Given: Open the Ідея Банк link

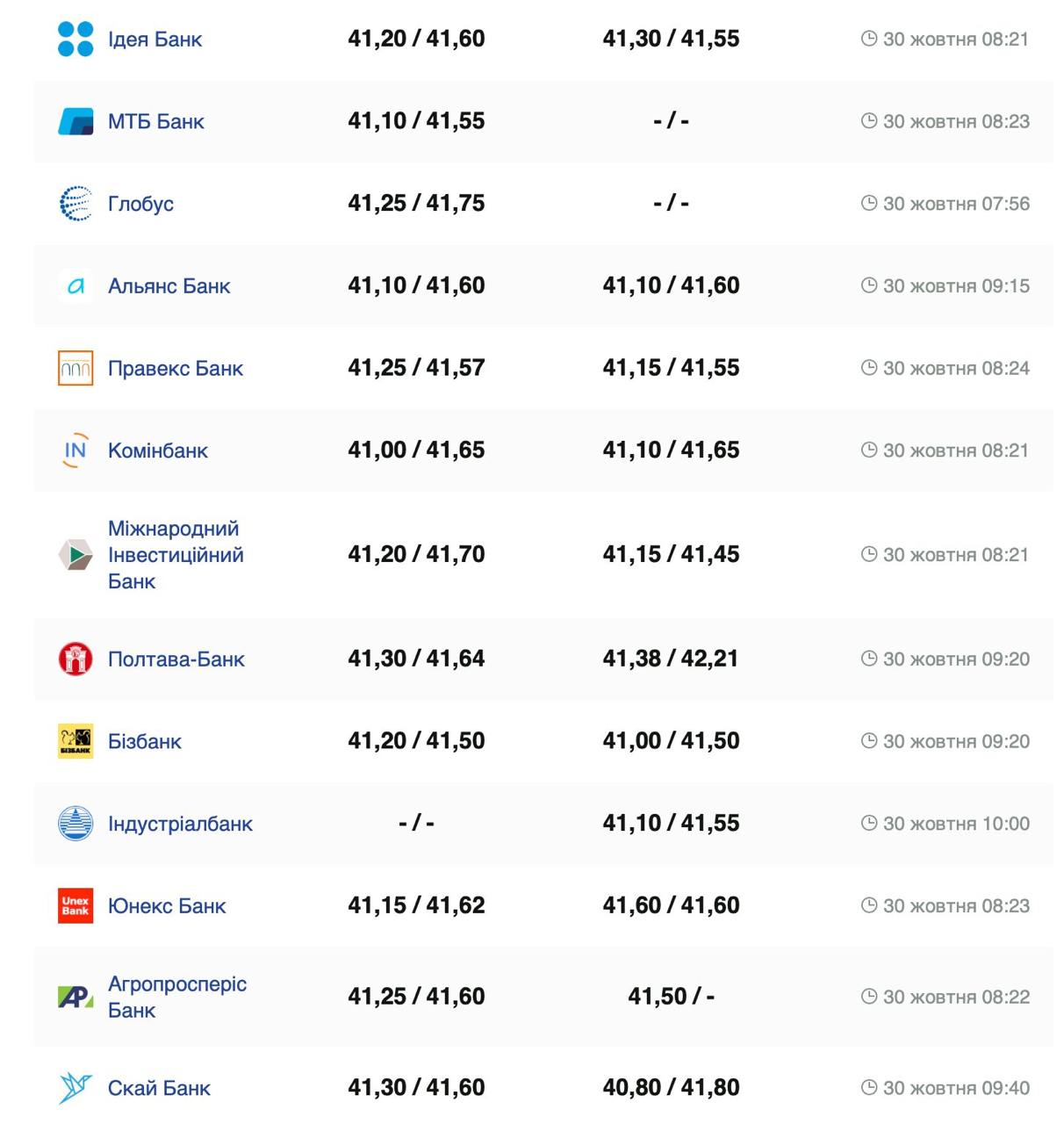Looking at the screenshot, I should pos(155,40).
